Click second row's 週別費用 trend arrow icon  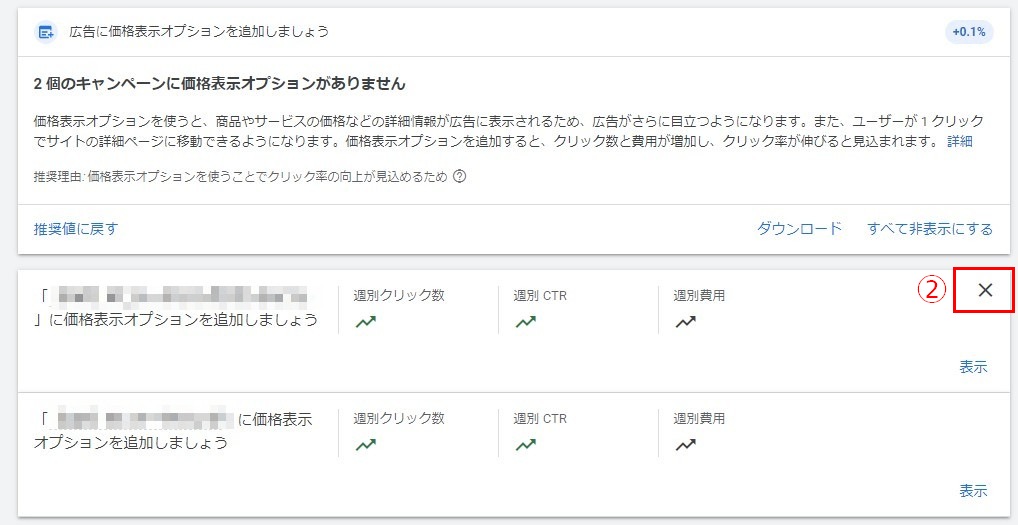click(686, 445)
